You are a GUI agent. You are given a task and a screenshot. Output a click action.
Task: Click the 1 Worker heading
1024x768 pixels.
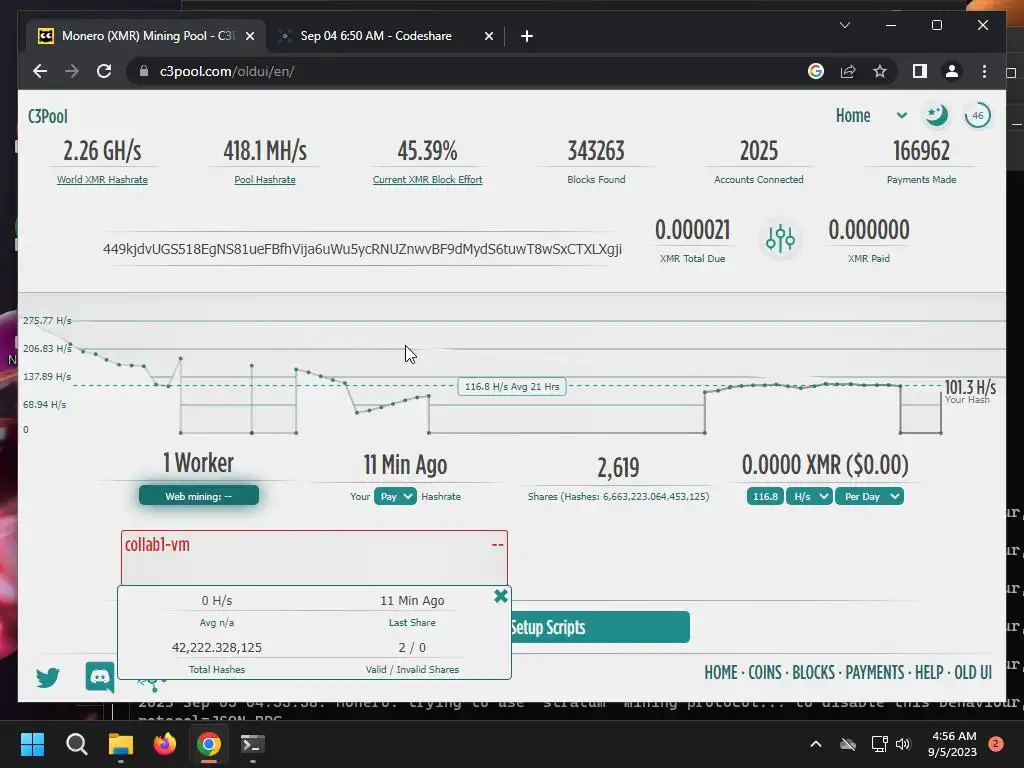(199, 463)
